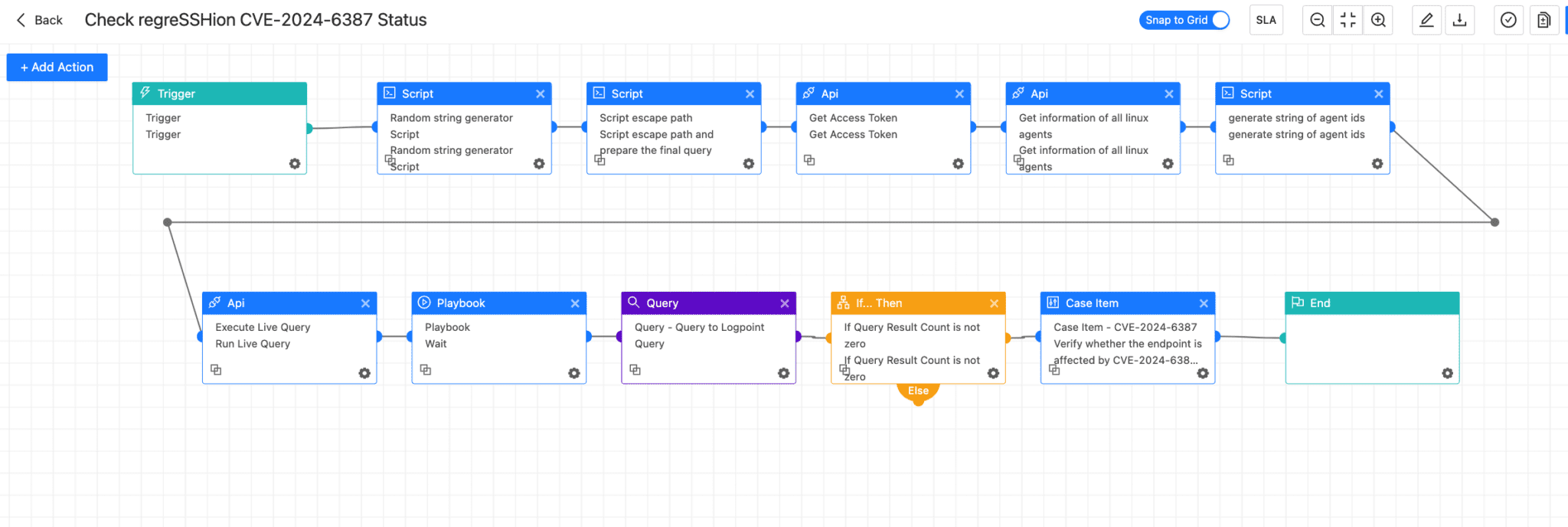Screen dimensions: 1568x527
Task: Zoom out of the playbook canvas
Action: point(1317,20)
